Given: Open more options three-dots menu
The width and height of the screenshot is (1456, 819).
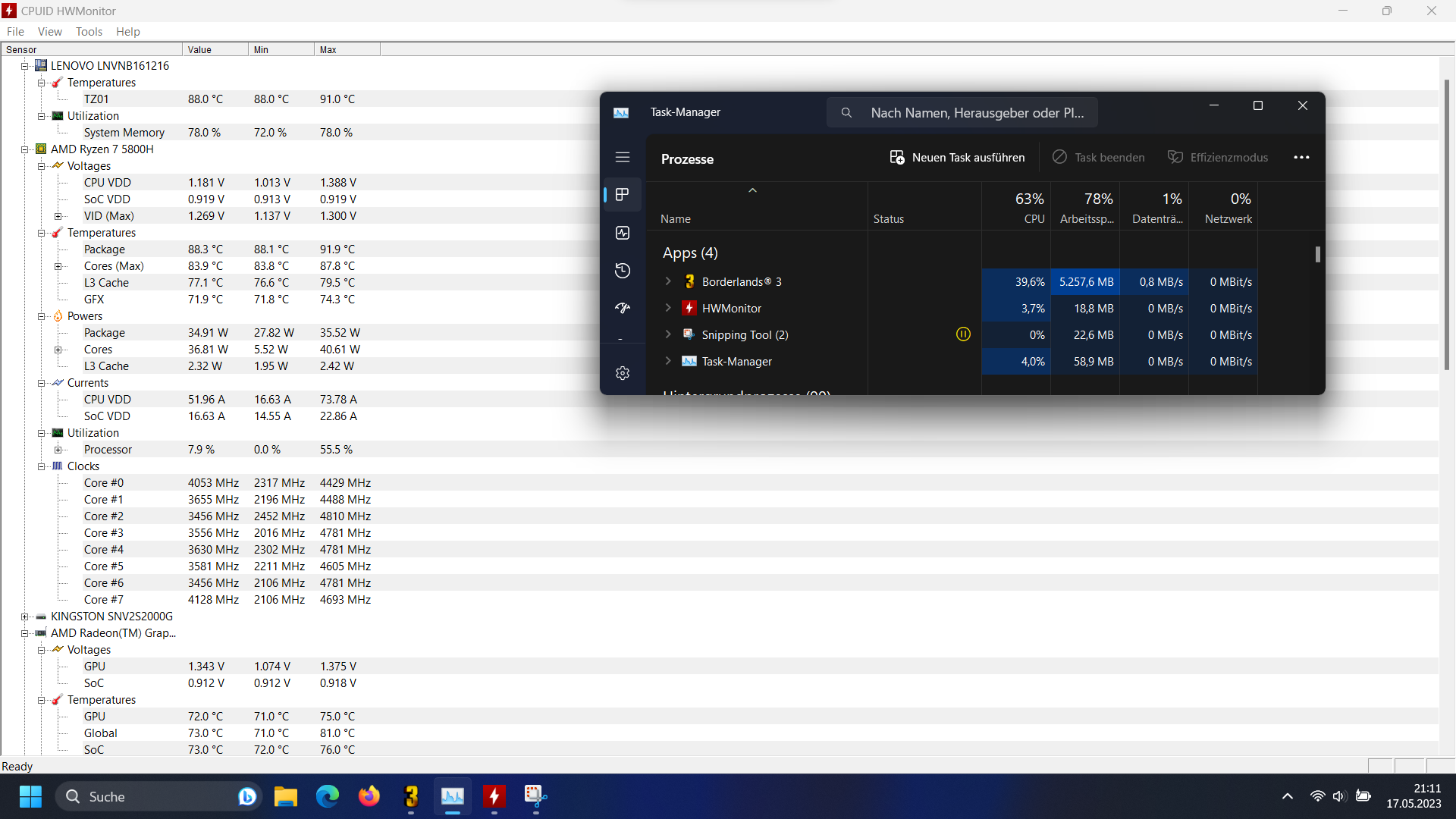Looking at the screenshot, I should [x=1301, y=157].
